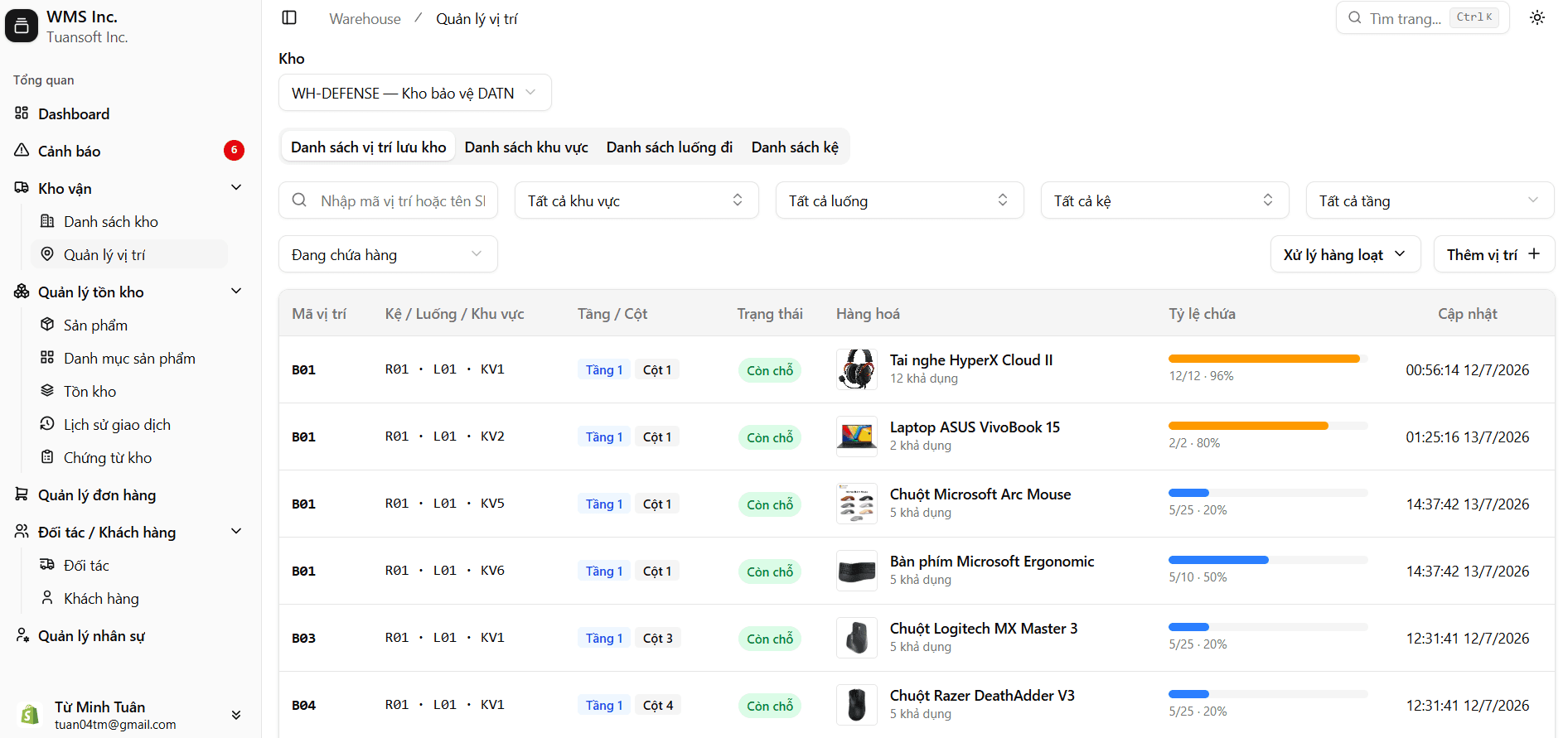The width and height of the screenshot is (1568, 738).
Task: Click Tai nghe HyperX Cloud II thumbnail
Action: tap(857, 369)
